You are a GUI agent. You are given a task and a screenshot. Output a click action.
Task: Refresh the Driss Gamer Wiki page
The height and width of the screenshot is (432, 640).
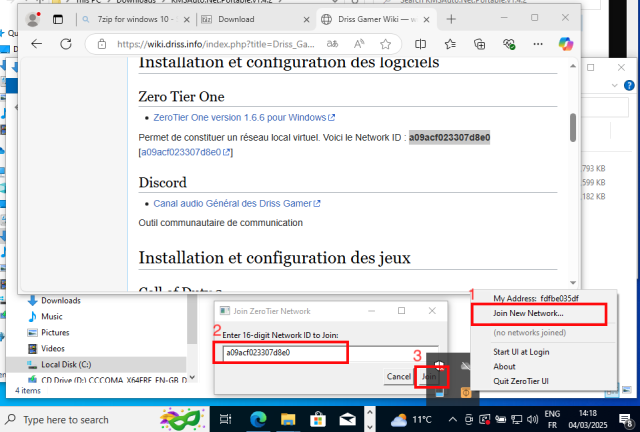coord(65,44)
